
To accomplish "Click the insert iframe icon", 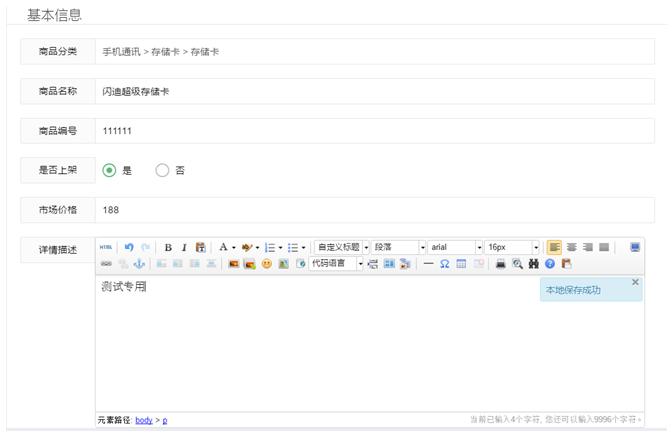I will point(300,264).
